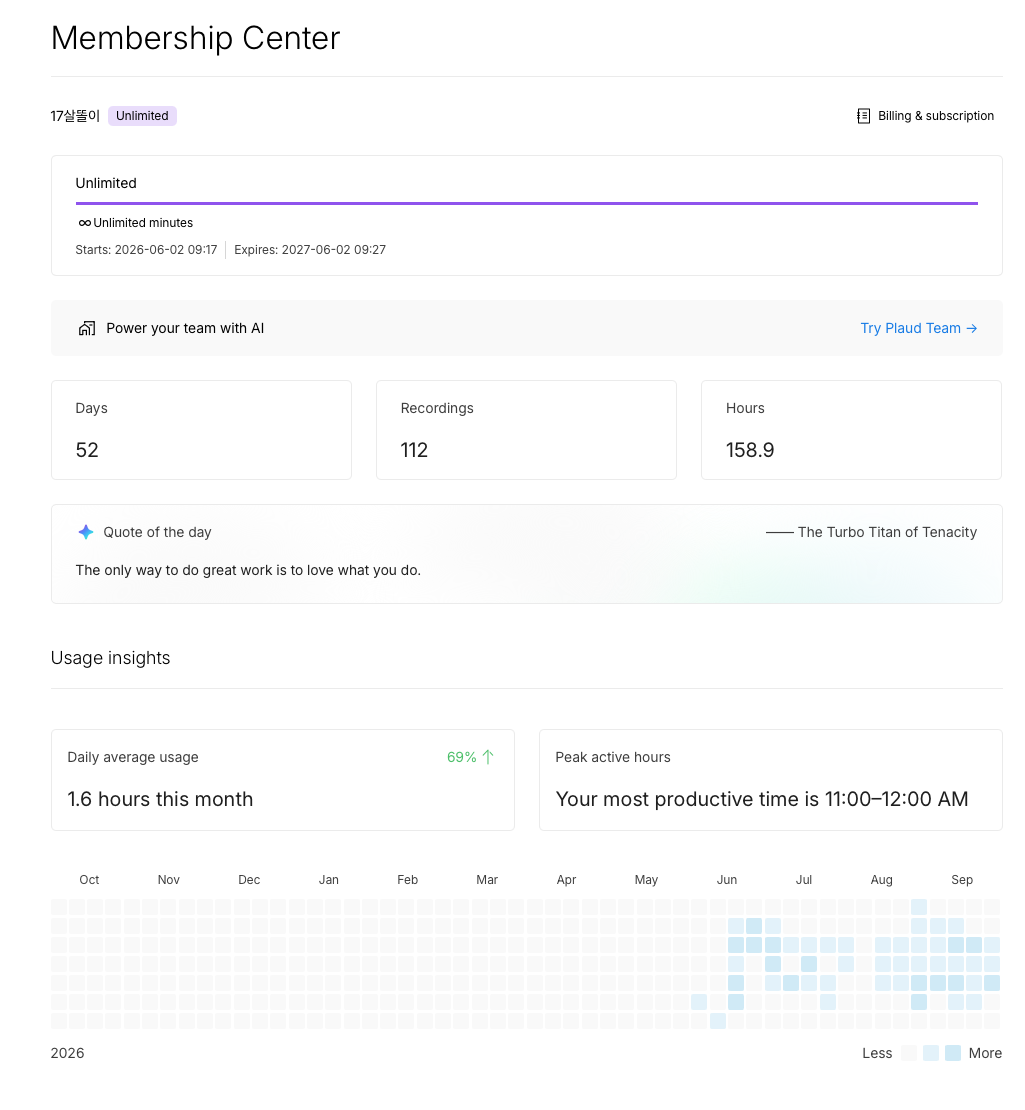Click the Peak active hours card

(770, 780)
